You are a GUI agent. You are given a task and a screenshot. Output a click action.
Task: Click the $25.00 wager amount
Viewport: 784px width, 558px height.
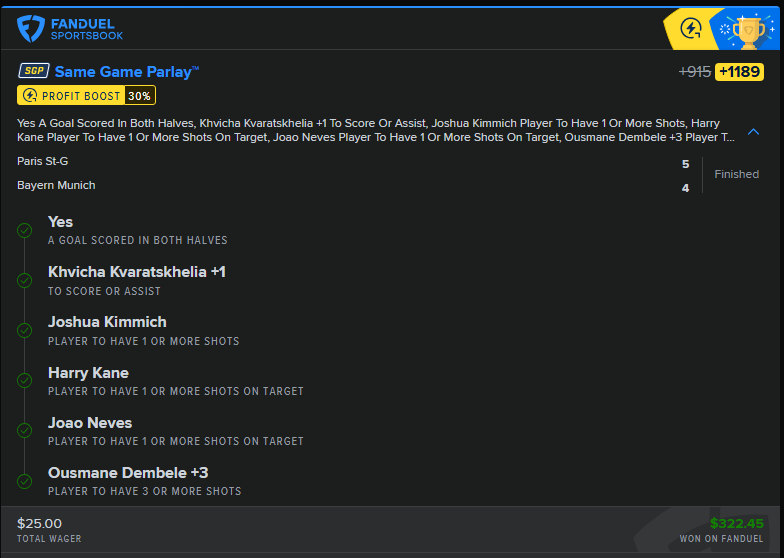click(40, 524)
